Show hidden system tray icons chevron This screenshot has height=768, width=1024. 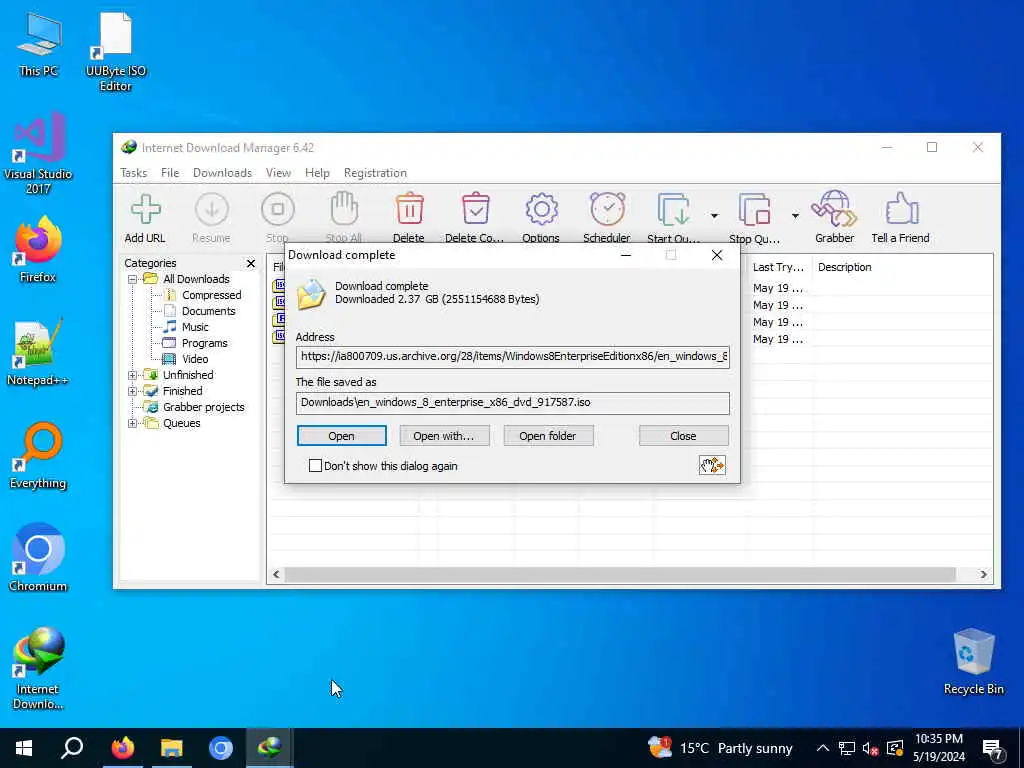823,748
